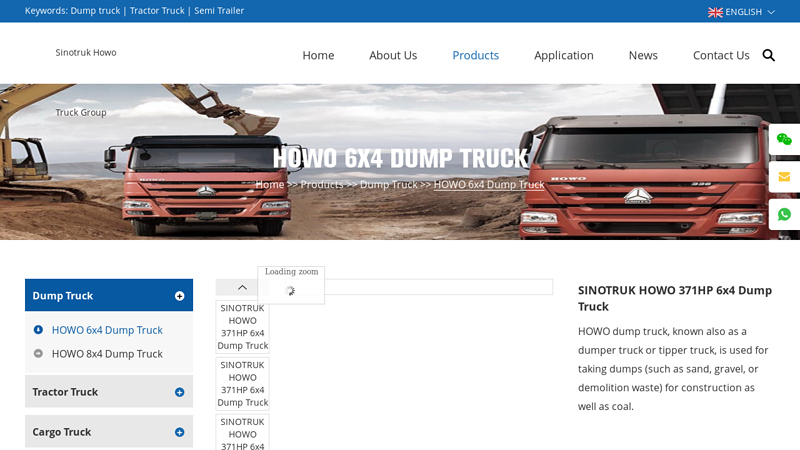Click HOWO 6x4 Dump Truck breadcrumb link

(x=489, y=184)
